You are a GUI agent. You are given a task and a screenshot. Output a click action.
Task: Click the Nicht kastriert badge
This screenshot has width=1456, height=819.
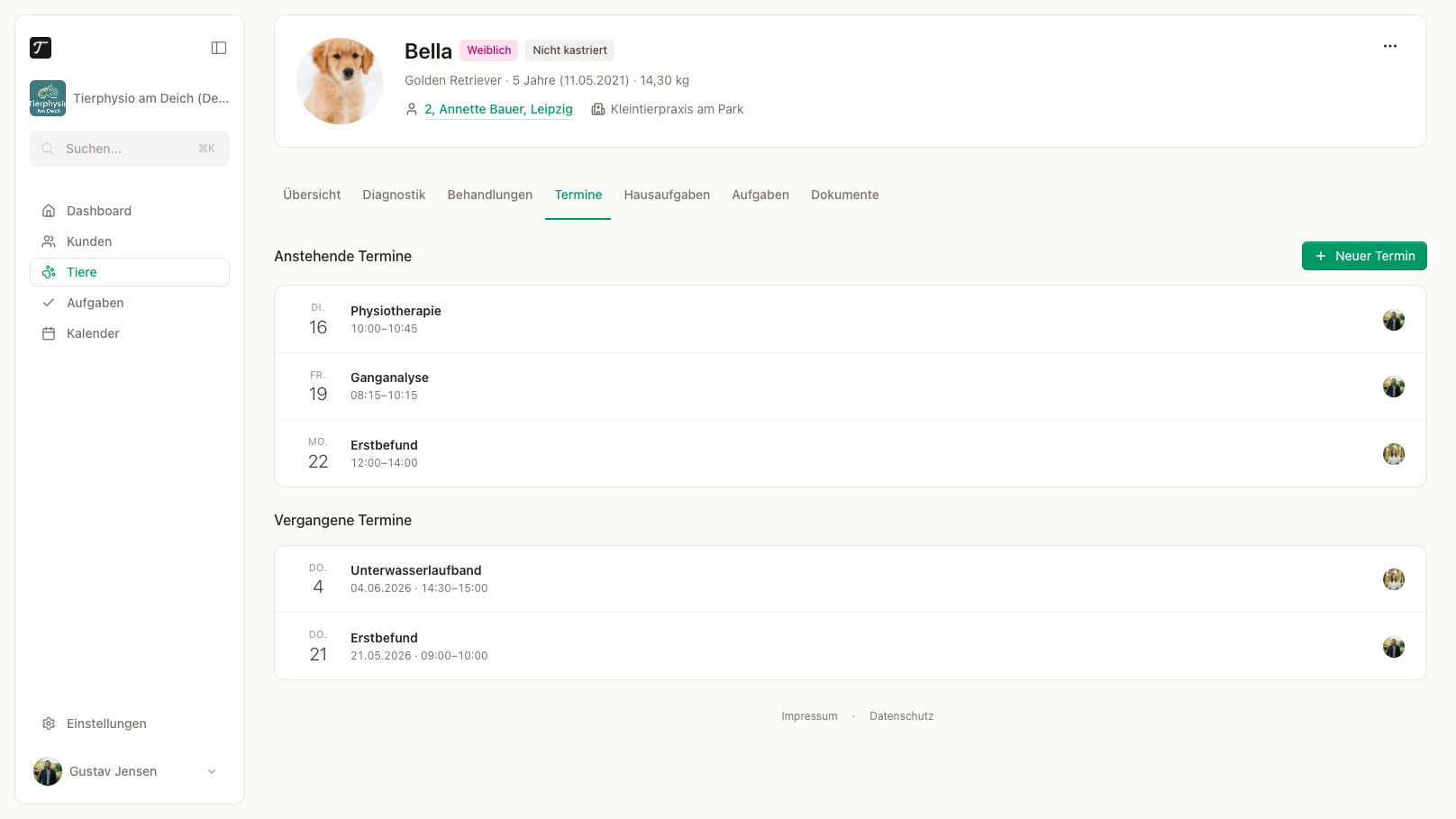[x=569, y=50]
